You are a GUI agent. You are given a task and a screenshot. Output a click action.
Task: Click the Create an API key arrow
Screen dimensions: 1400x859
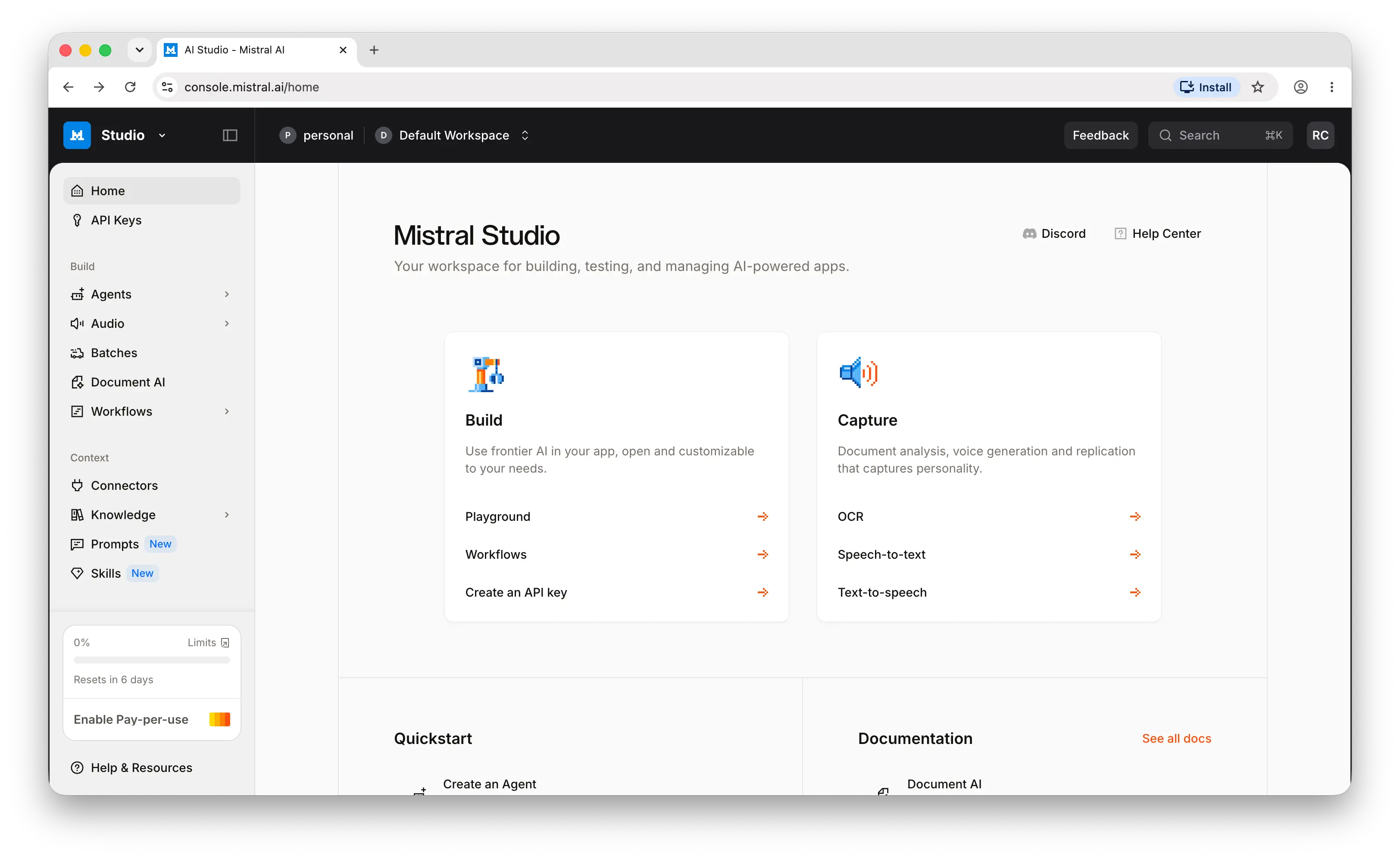click(763, 592)
